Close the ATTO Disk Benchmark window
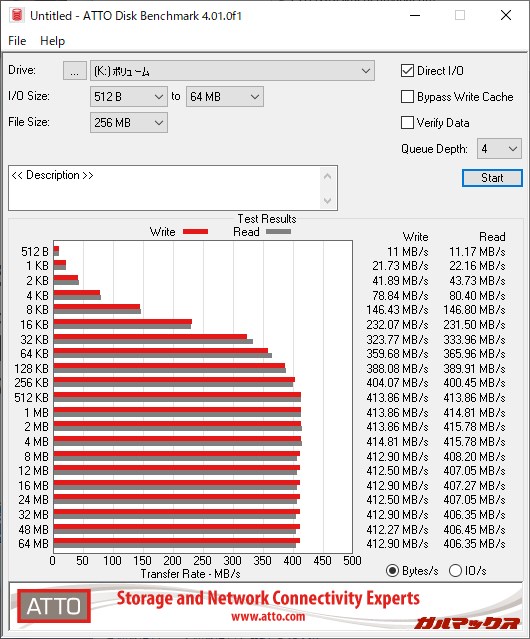This screenshot has width=530, height=639. (x=506, y=15)
